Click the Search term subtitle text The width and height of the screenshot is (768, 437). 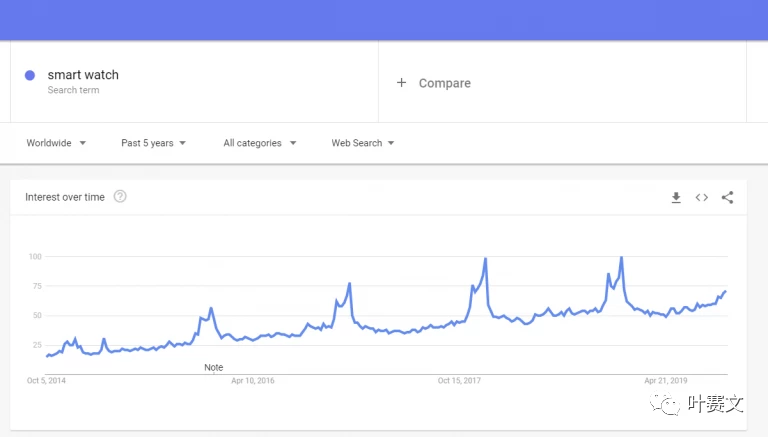tap(73, 90)
